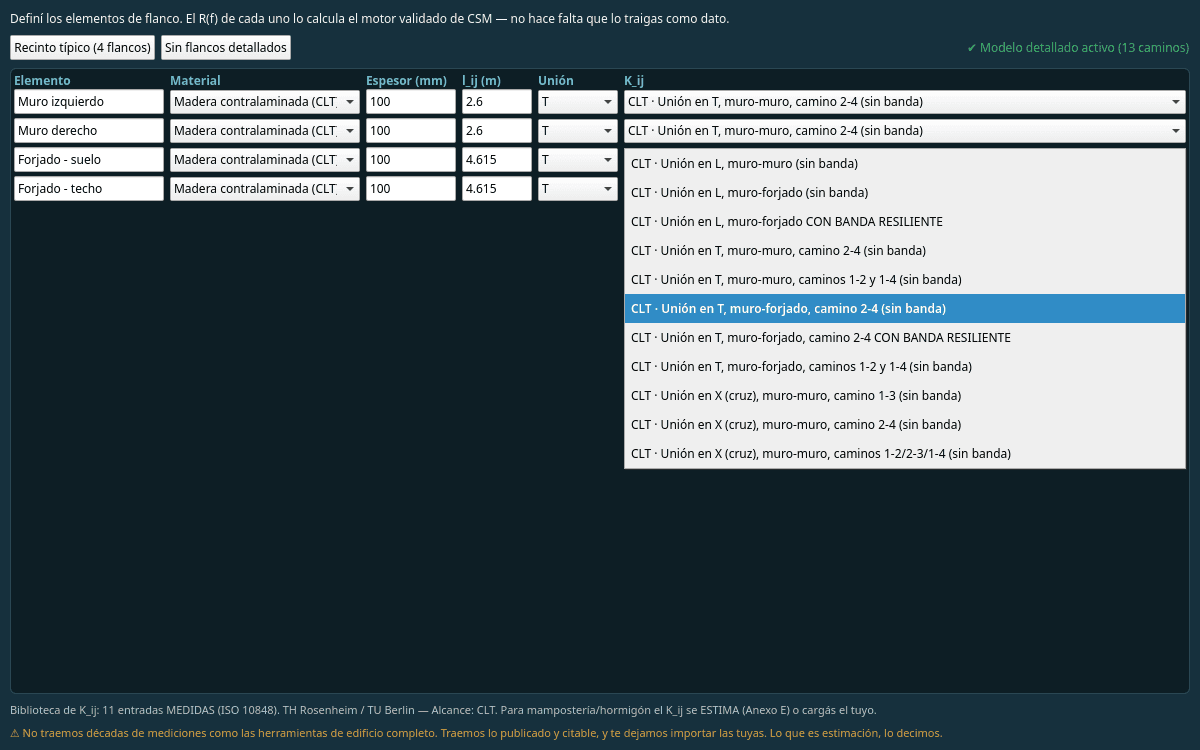Open the Unión dropdown for Forjado - techo

click(578, 189)
